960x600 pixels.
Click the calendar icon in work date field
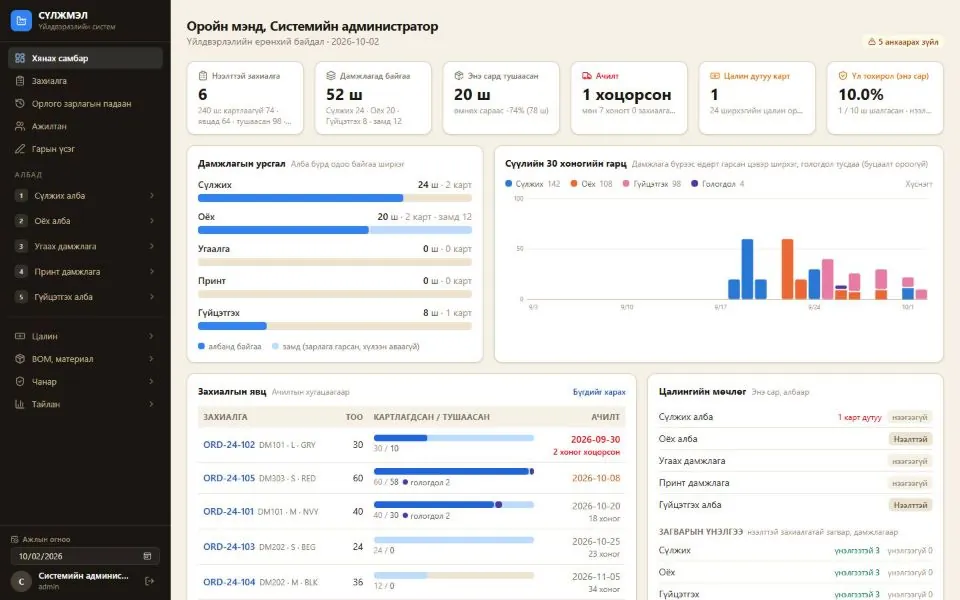tap(147, 556)
